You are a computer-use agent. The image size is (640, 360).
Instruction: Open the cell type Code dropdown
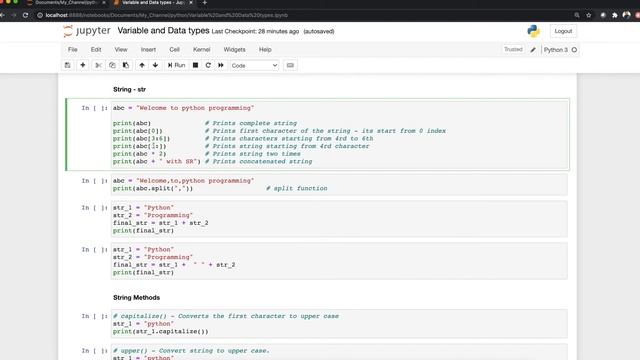pyautogui.click(x=254, y=65)
